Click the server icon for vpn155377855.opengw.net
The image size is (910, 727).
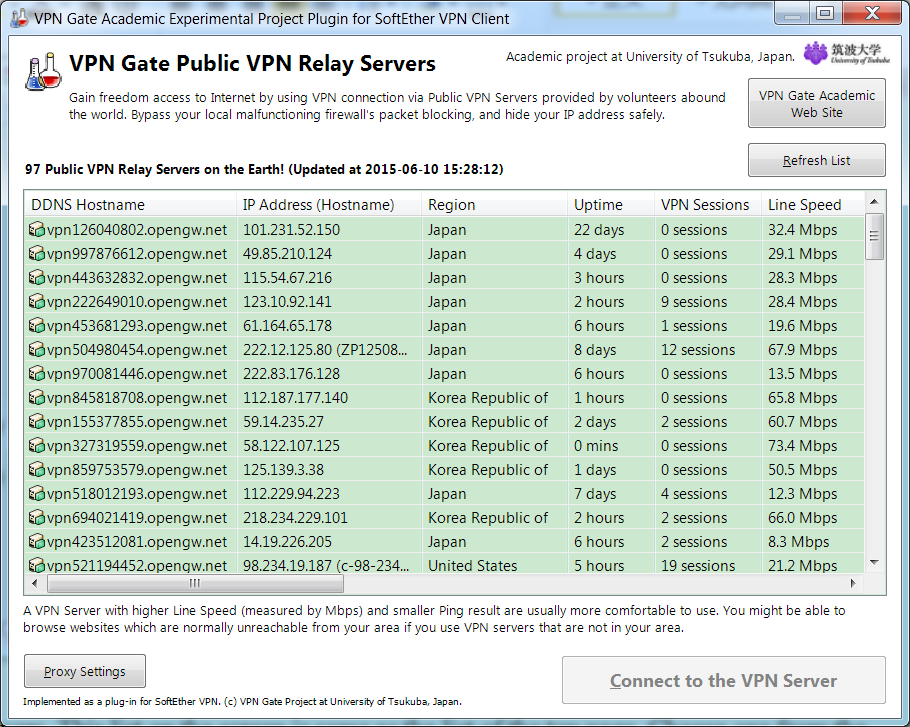tap(37, 422)
